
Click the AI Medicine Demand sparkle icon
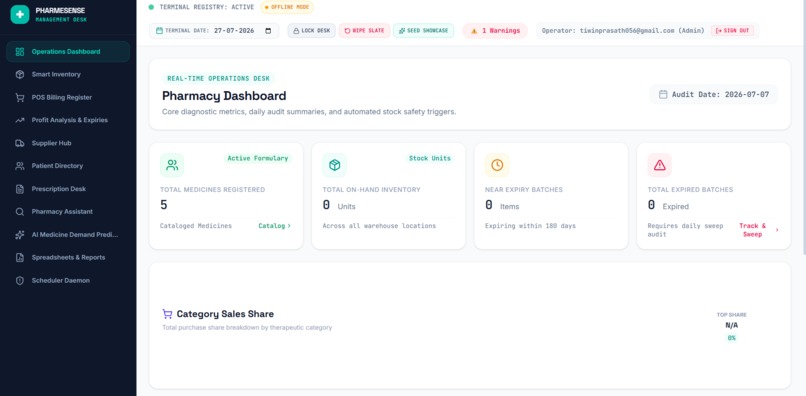pos(20,235)
